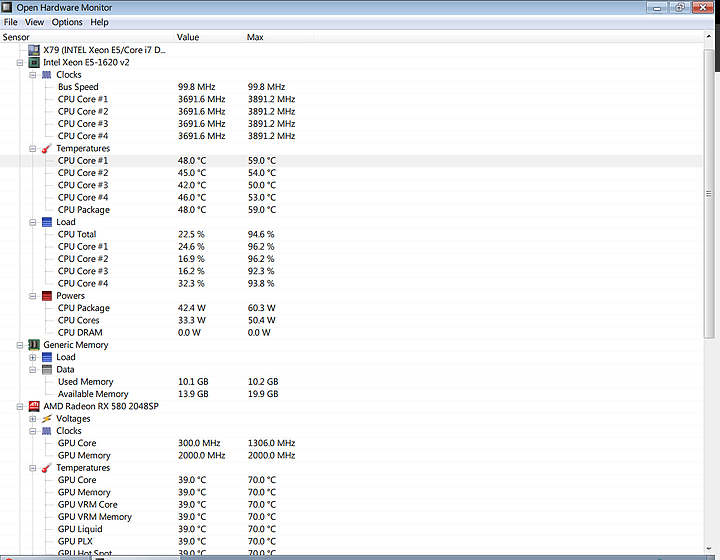The height and width of the screenshot is (560, 720).
Task: Click the Value column header
Action: (x=209, y=37)
